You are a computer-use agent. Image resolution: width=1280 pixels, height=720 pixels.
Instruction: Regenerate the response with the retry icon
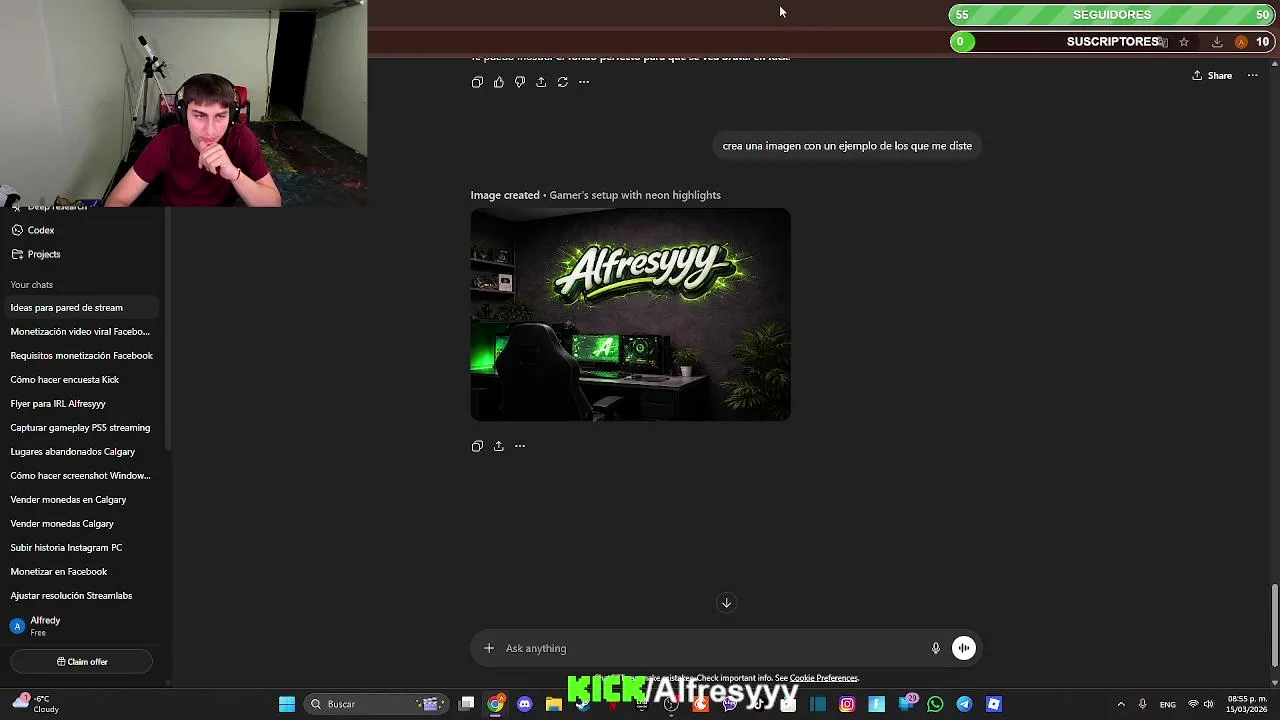(x=563, y=82)
